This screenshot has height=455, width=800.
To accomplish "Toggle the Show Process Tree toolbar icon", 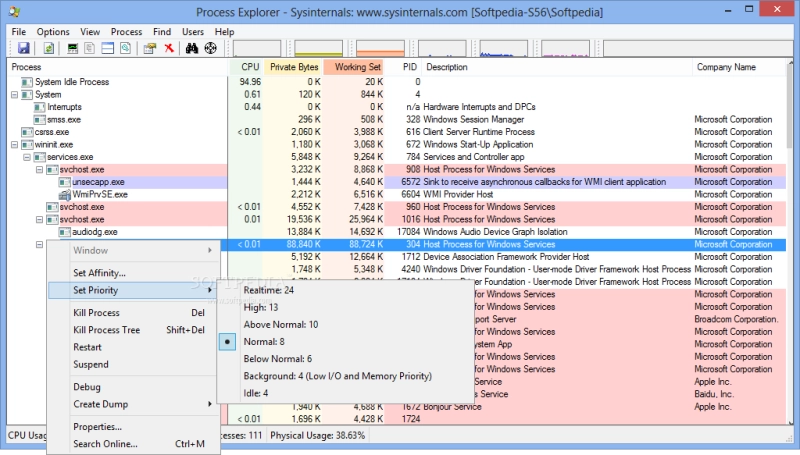I will 89,48.
